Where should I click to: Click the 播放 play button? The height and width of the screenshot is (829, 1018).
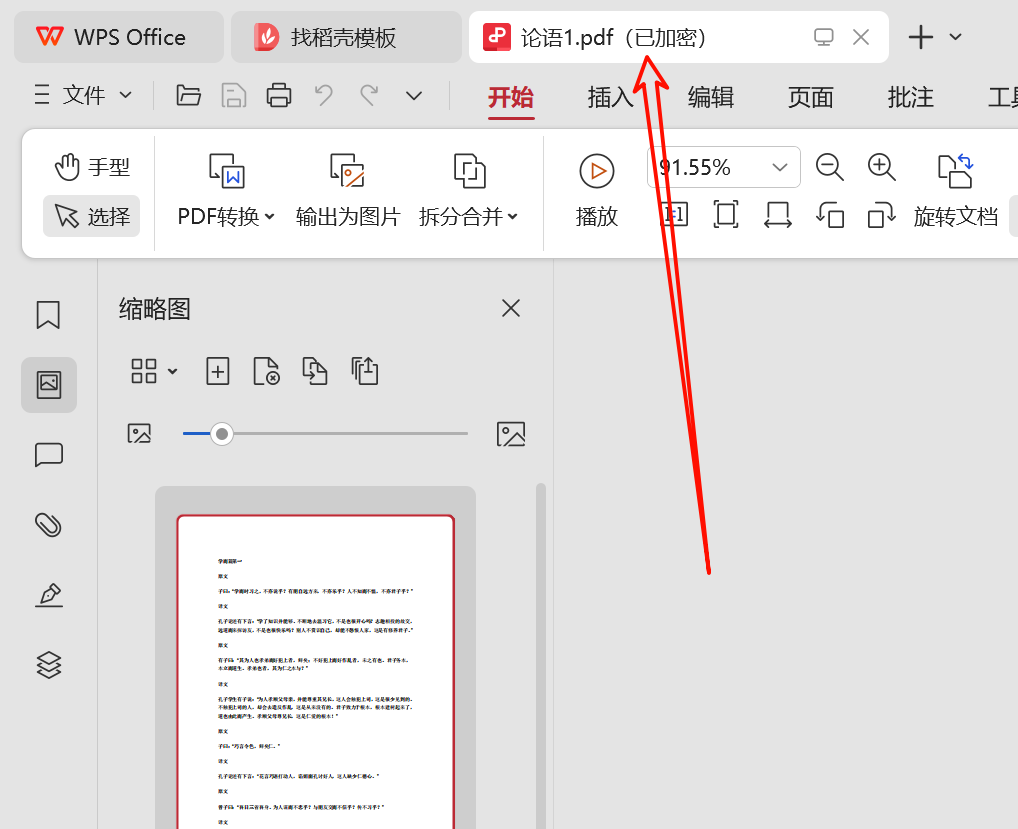pyautogui.click(x=597, y=189)
